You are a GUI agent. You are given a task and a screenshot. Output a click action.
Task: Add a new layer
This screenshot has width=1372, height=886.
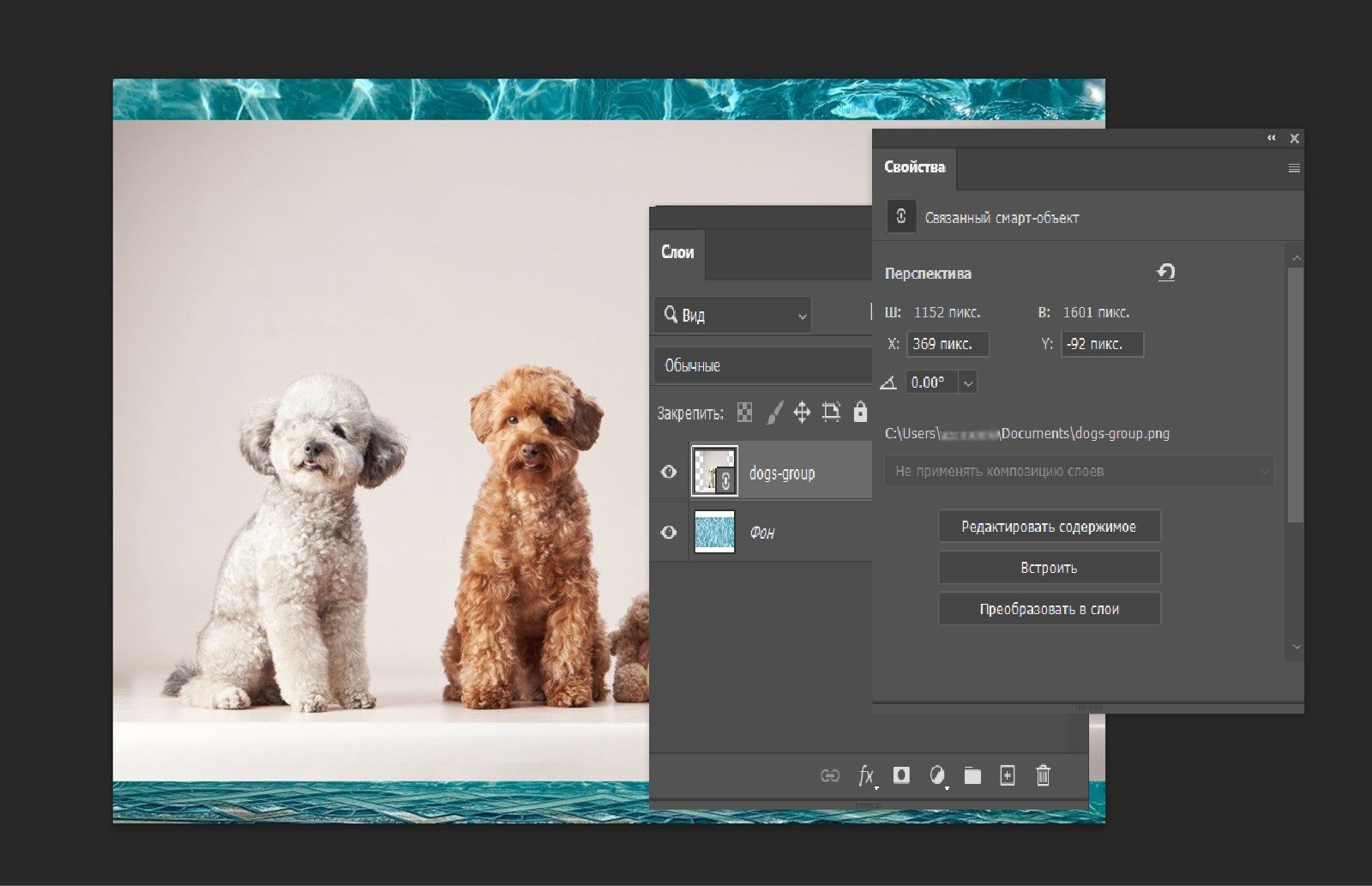[x=1008, y=775]
